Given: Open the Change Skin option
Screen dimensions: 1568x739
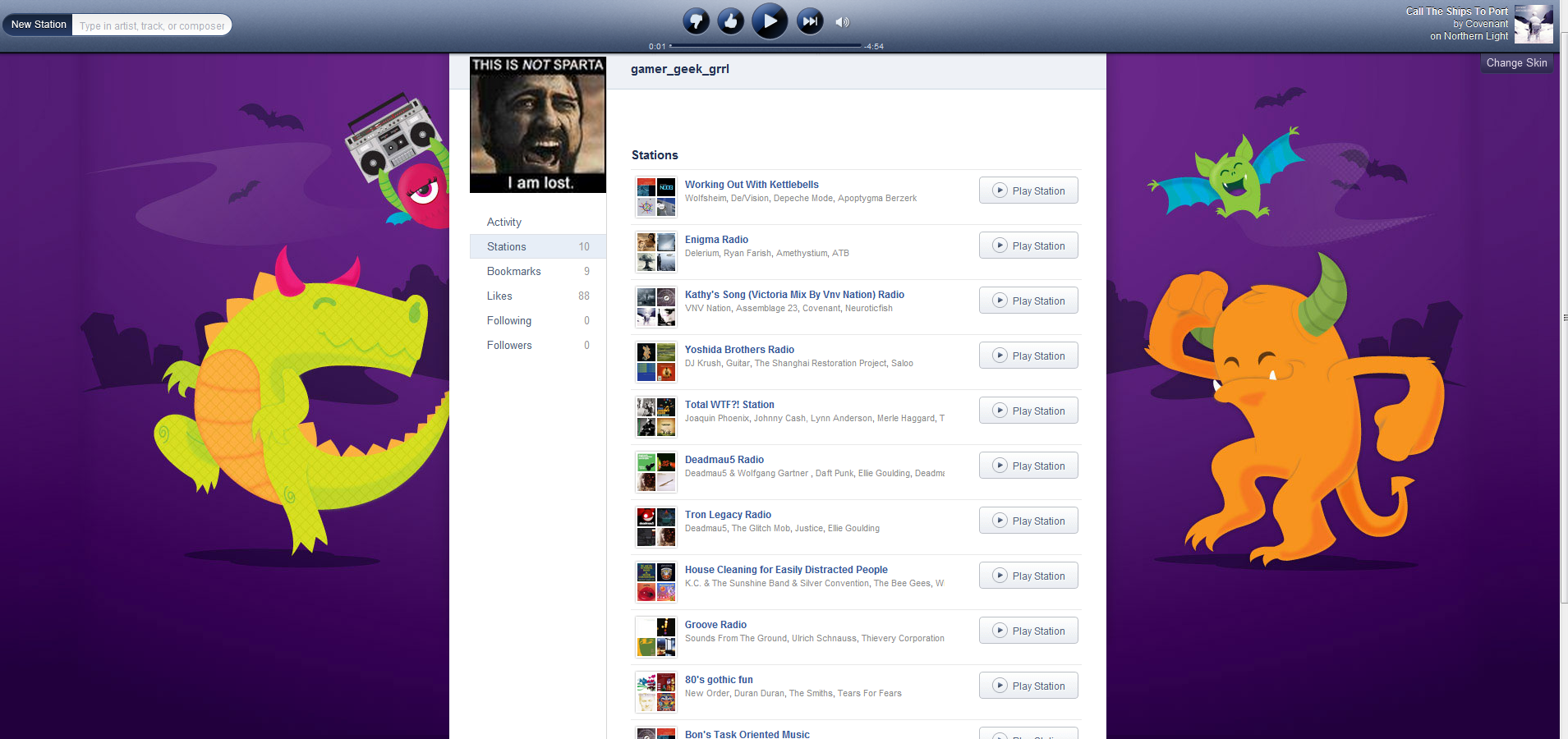Looking at the screenshot, I should tap(1516, 63).
